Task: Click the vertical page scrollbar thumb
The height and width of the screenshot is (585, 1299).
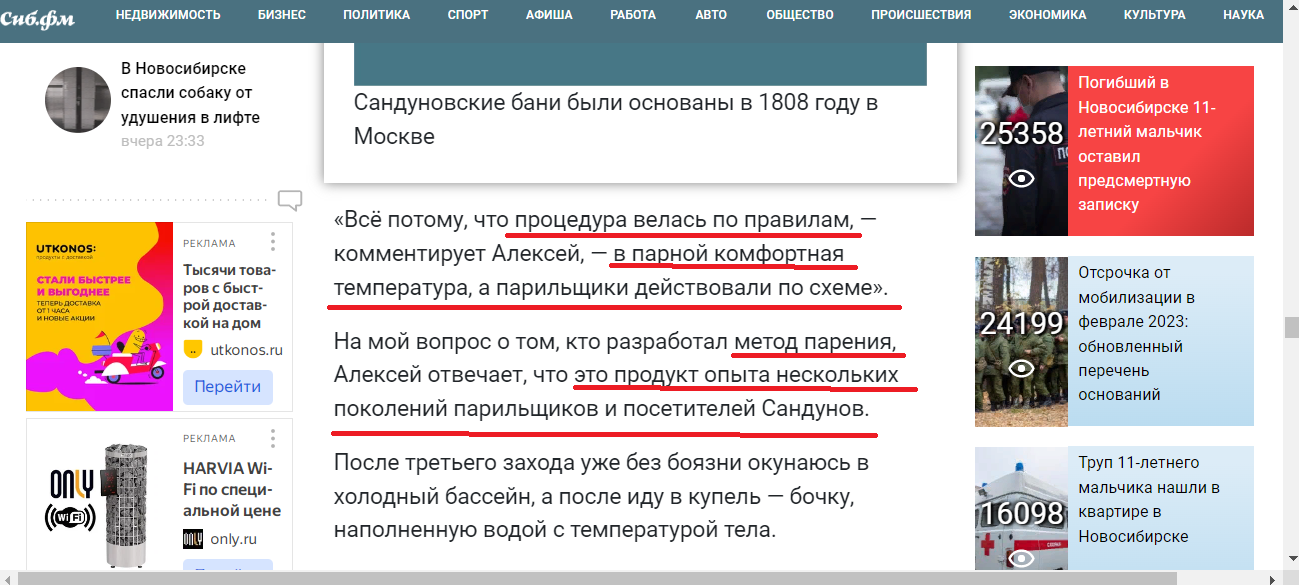Action: [x=1291, y=328]
